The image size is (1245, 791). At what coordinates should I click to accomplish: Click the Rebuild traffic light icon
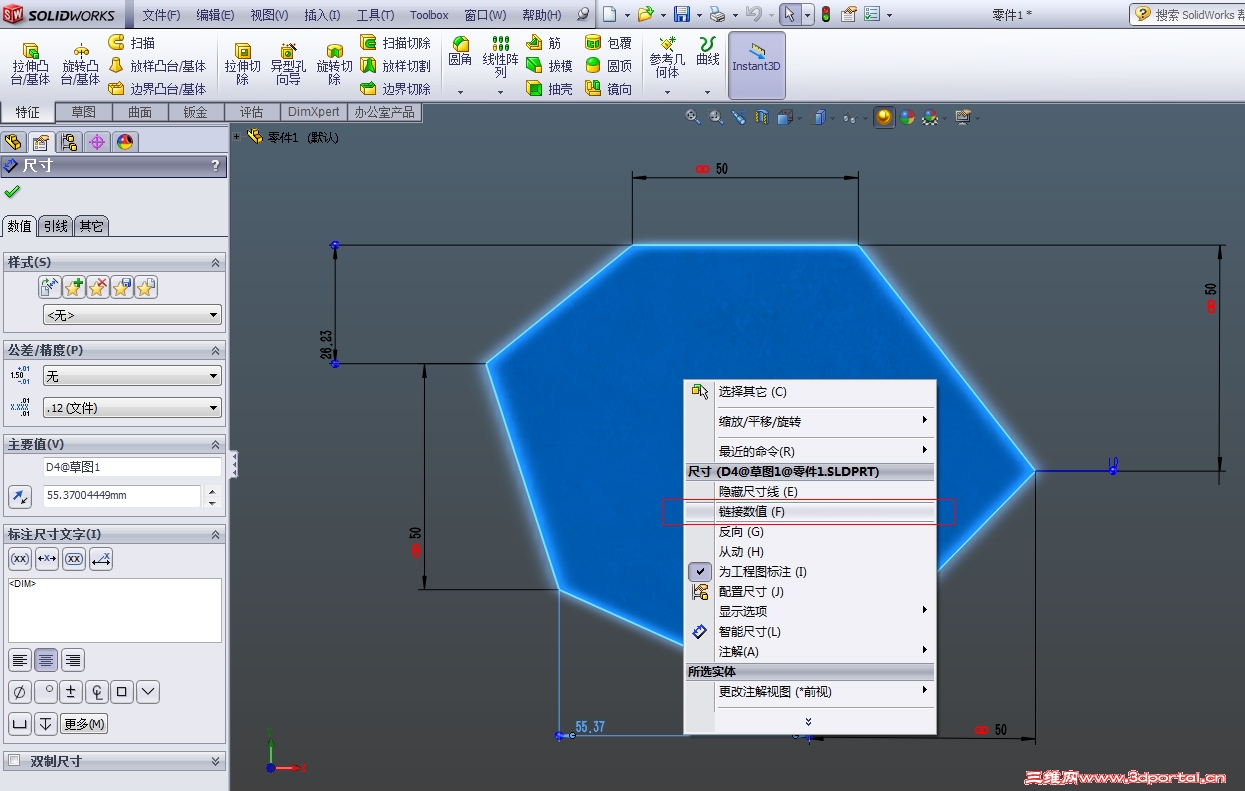pos(825,14)
